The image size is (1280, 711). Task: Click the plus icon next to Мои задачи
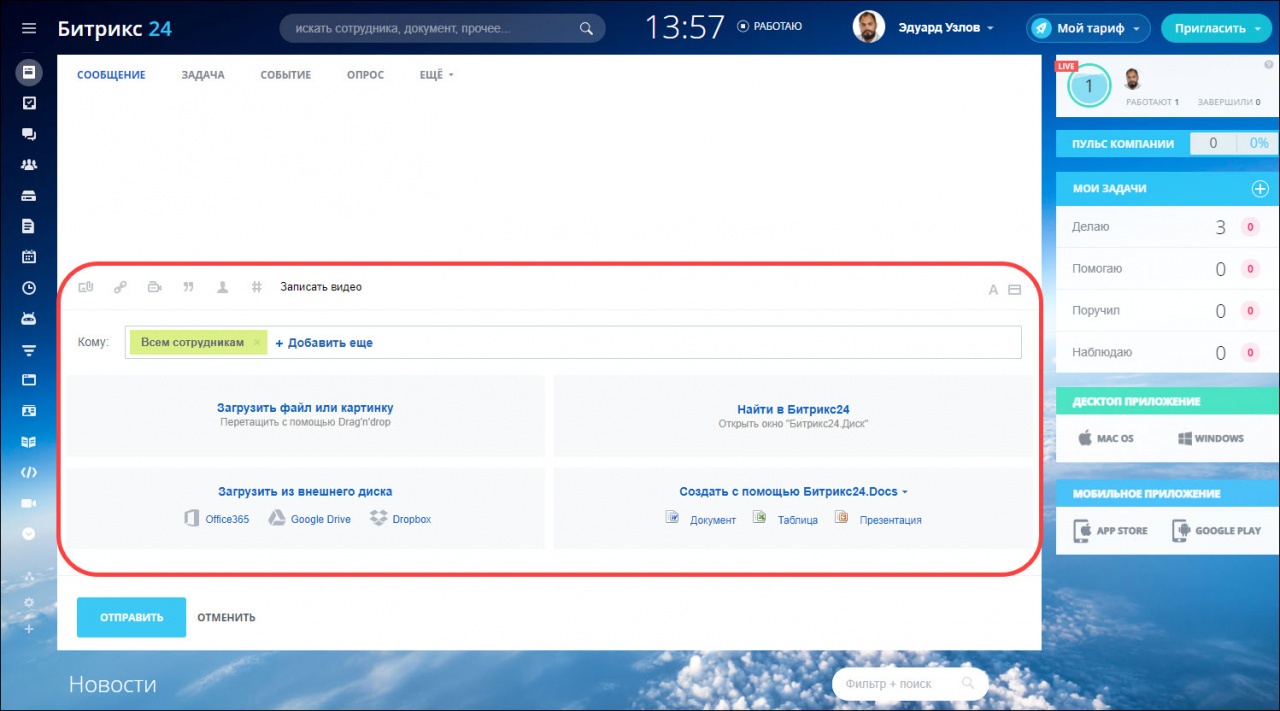point(1260,189)
